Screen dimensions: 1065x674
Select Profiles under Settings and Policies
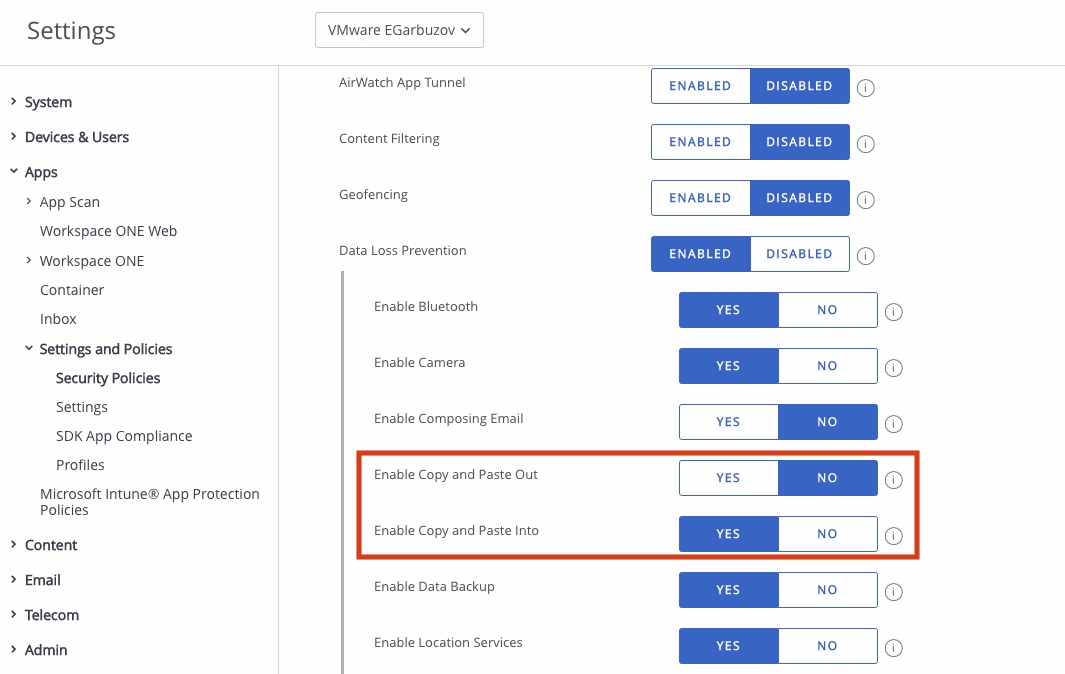pyautogui.click(x=80, y=465)
